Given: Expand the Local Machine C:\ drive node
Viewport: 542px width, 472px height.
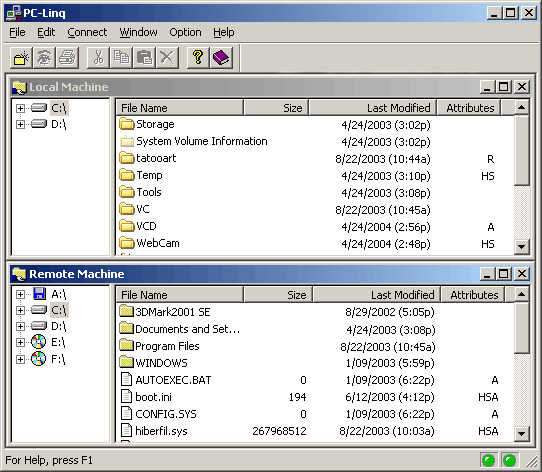Looking at the screenshot, I should 20,108.
